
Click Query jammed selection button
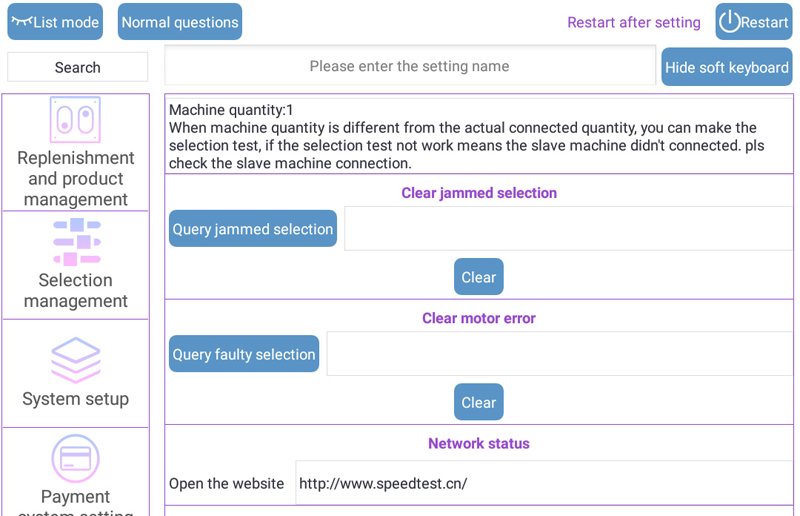pos(253,229)
